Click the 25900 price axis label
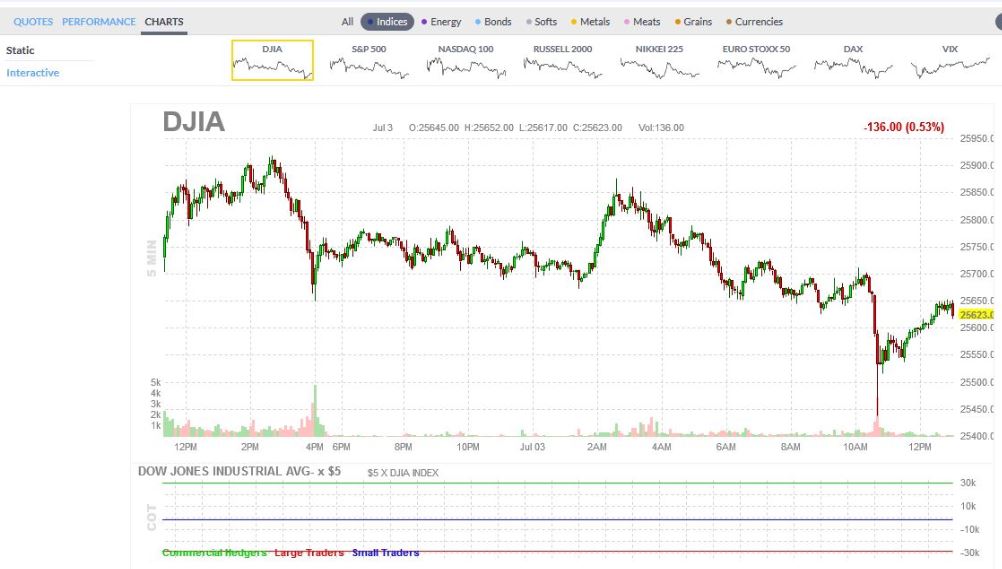1002x569 pixels. 976,166
